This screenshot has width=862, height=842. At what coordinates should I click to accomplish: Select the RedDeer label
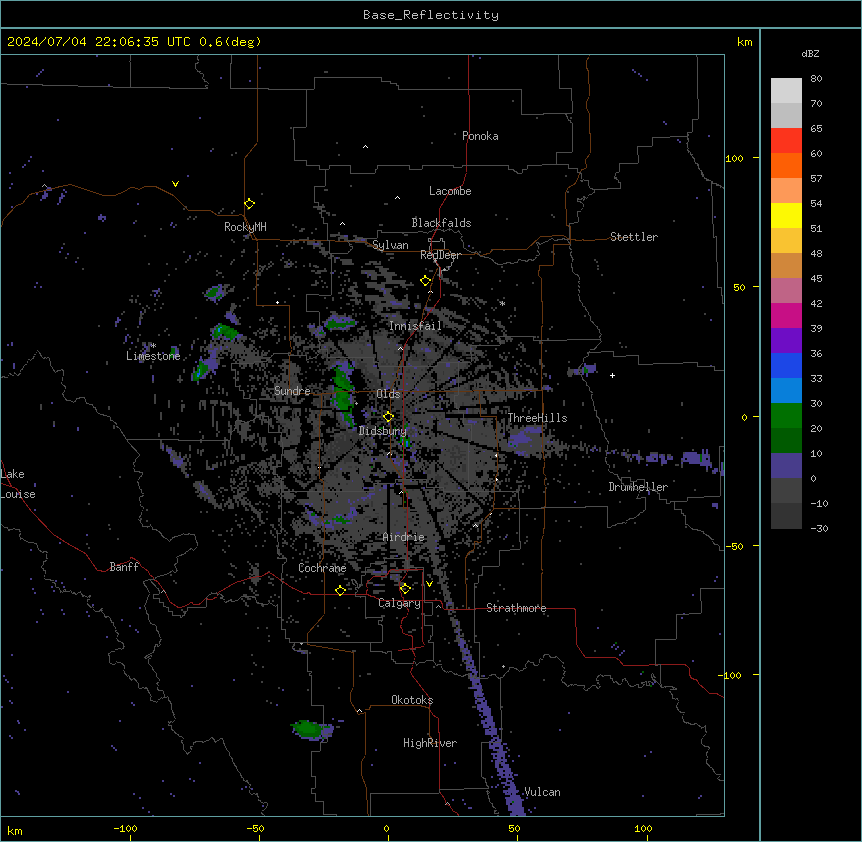[440, 255]
